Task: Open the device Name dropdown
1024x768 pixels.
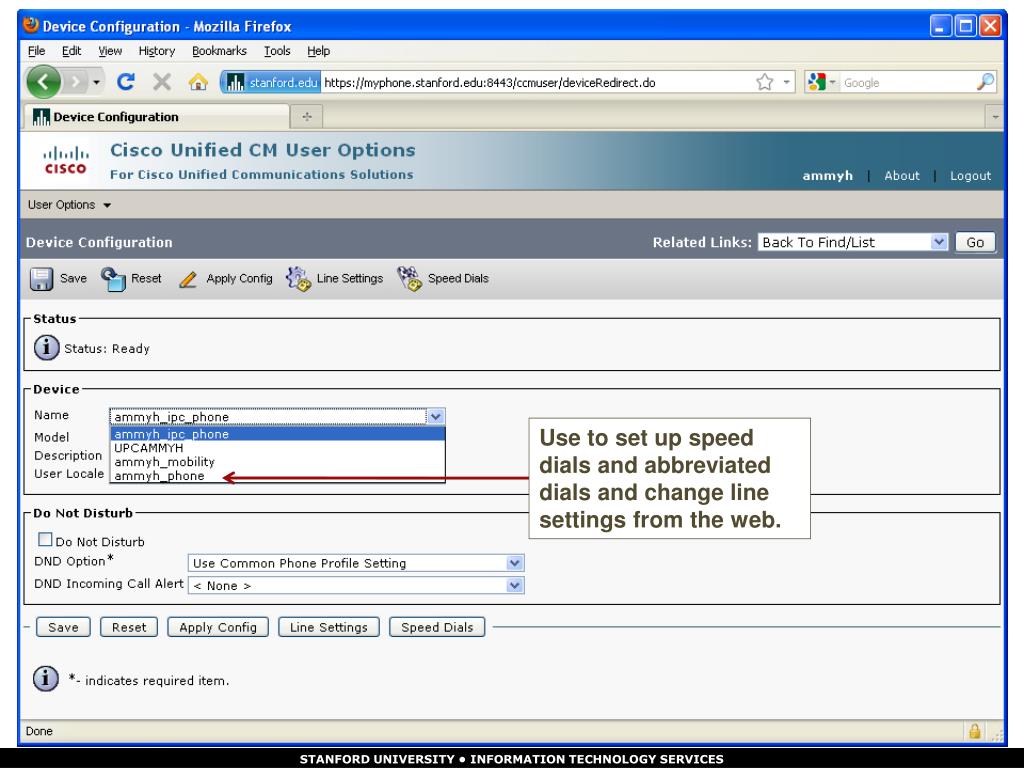Action: click(x=436, y=416)
